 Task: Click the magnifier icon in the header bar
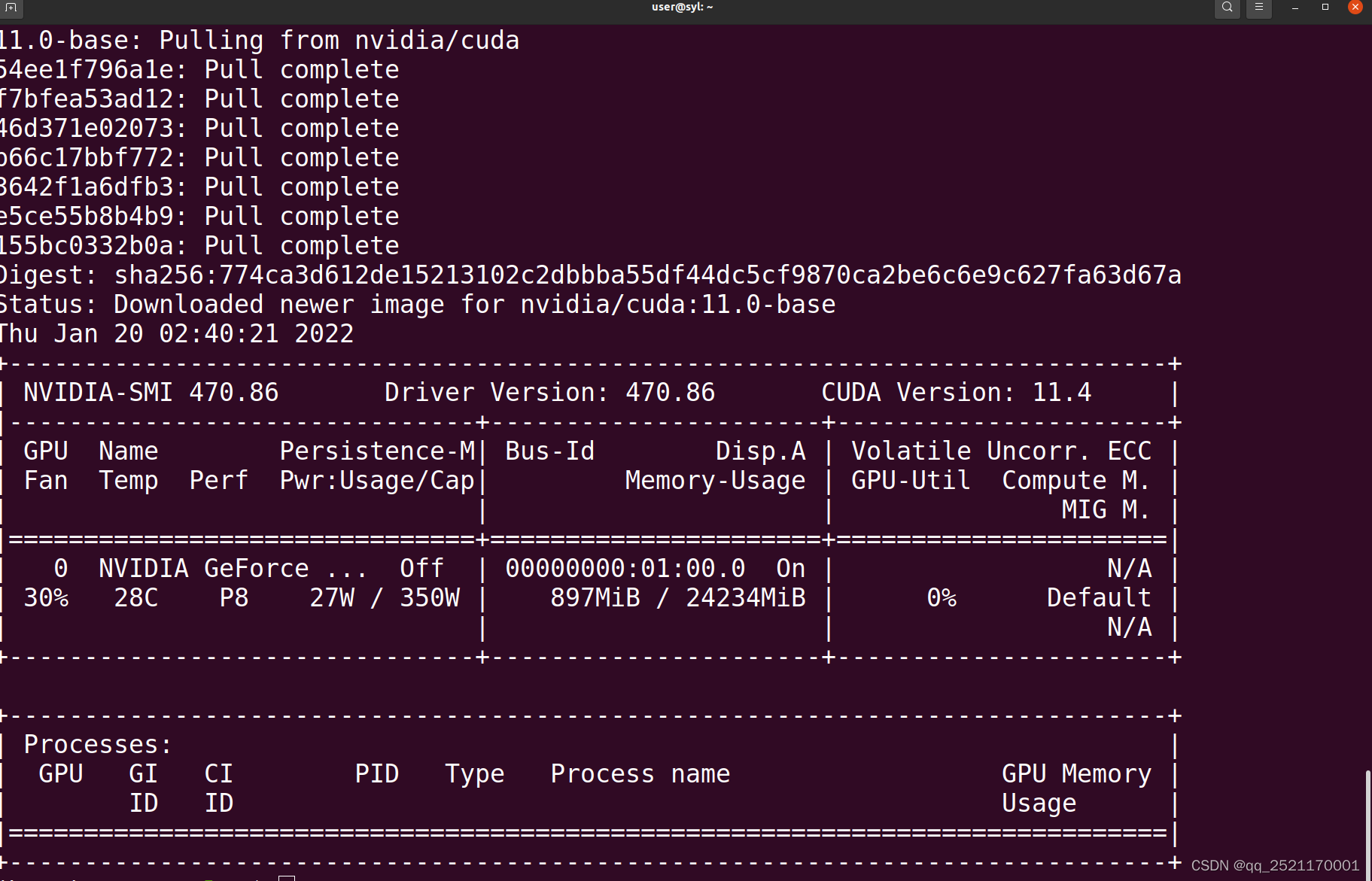pyautogui.click(x=1227, y=8)
